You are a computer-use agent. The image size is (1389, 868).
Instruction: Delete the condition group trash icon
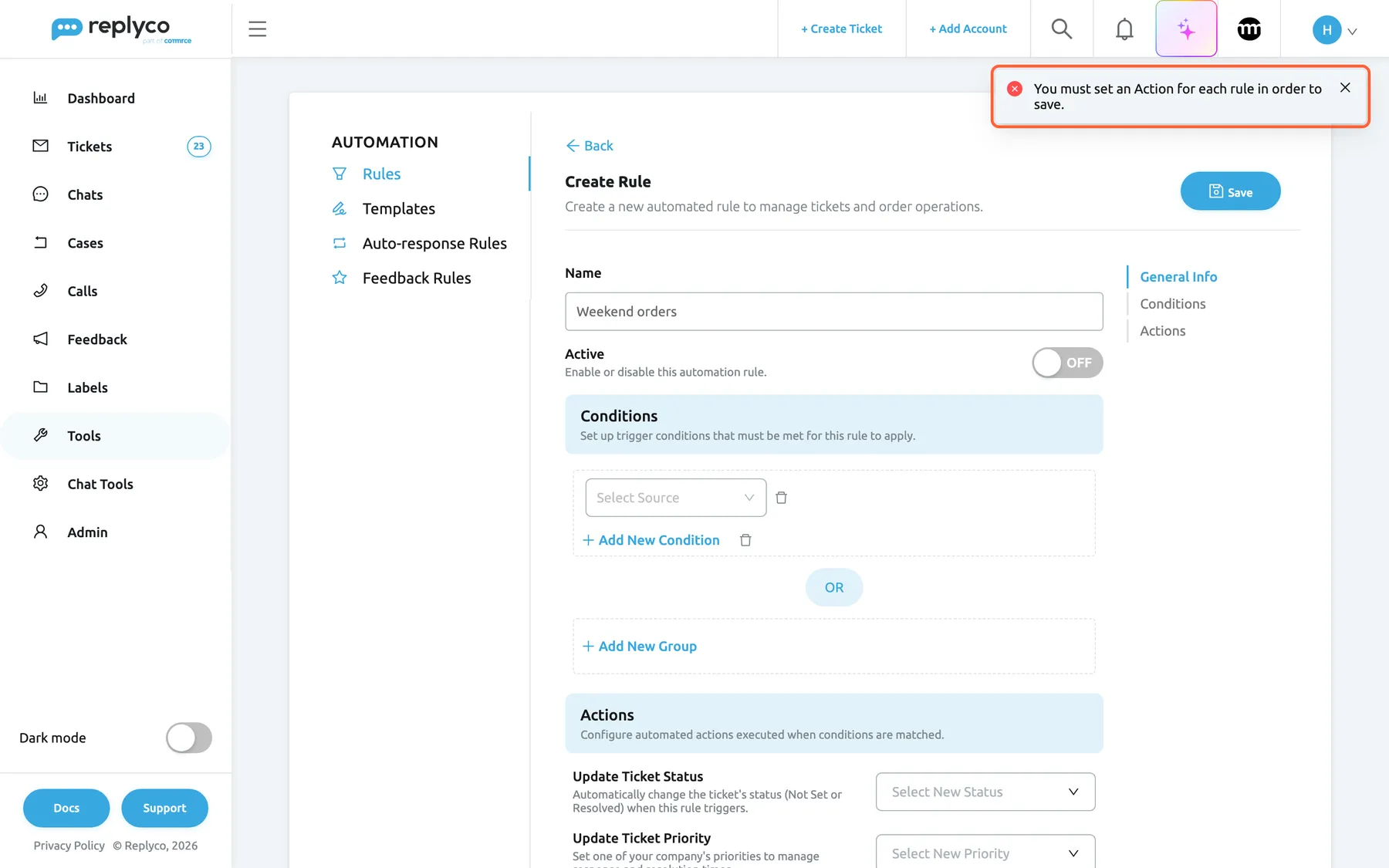pyautogui.click(x=745, y=540)
